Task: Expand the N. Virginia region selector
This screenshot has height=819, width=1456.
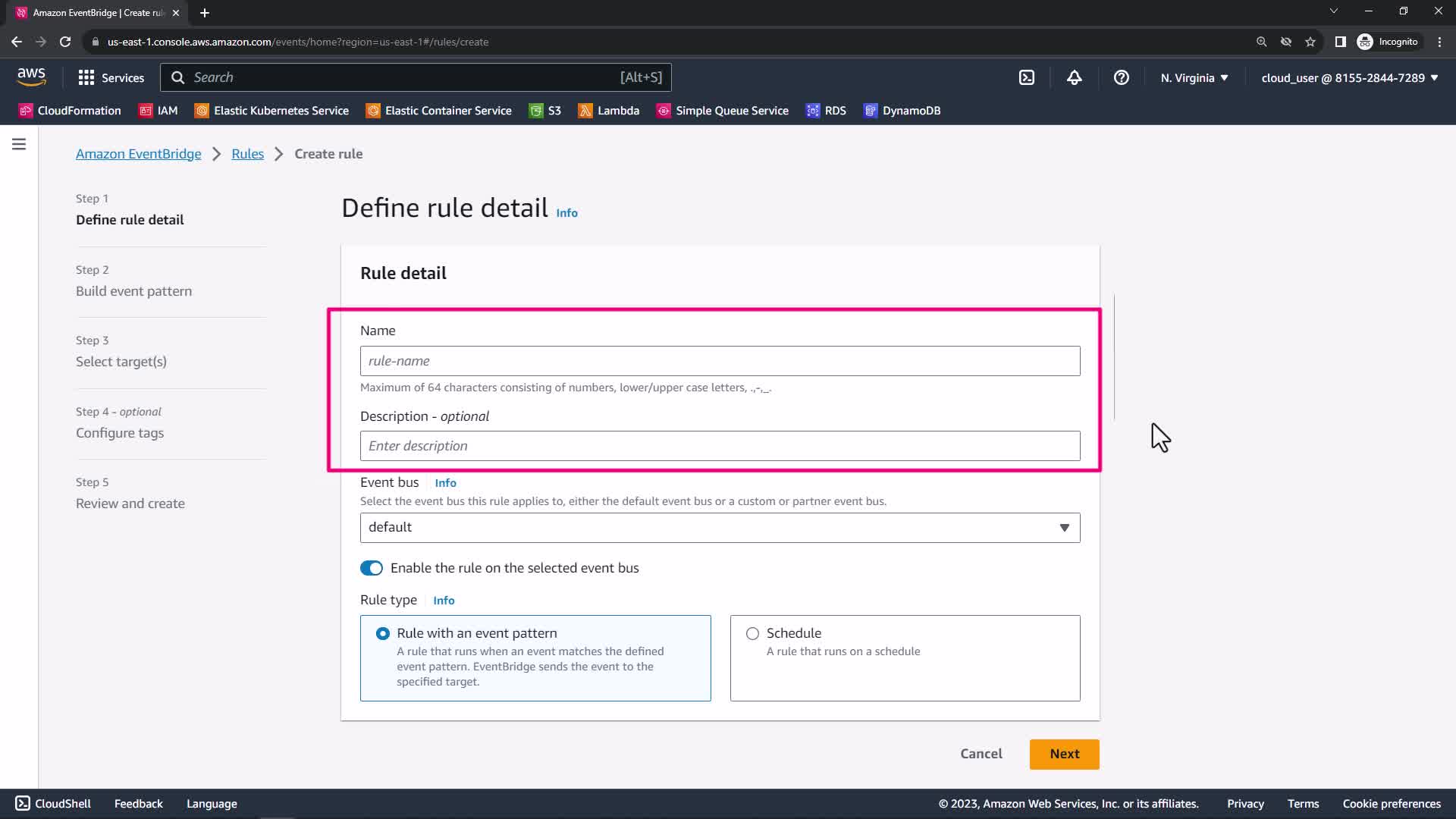Action: (x=1194, y=77)
